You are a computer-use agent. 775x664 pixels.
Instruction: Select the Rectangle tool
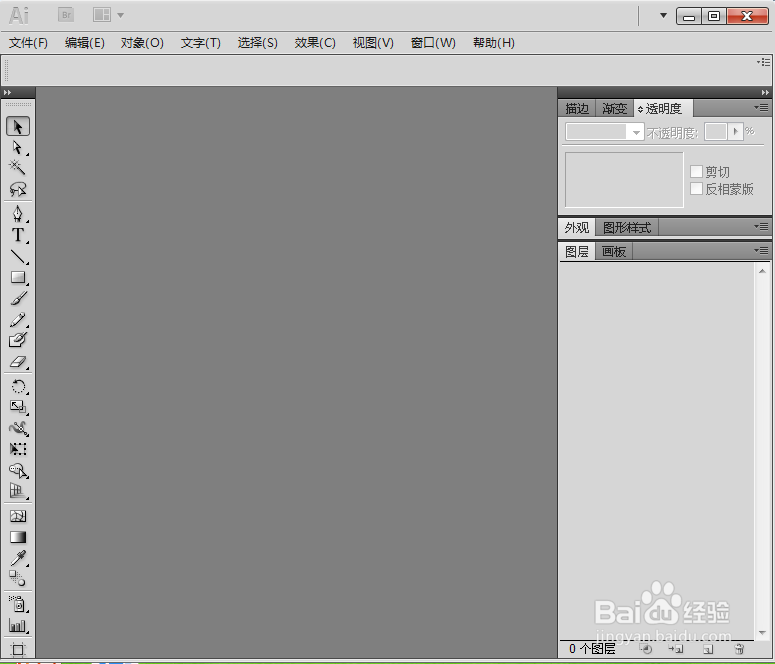click(18, 277)
